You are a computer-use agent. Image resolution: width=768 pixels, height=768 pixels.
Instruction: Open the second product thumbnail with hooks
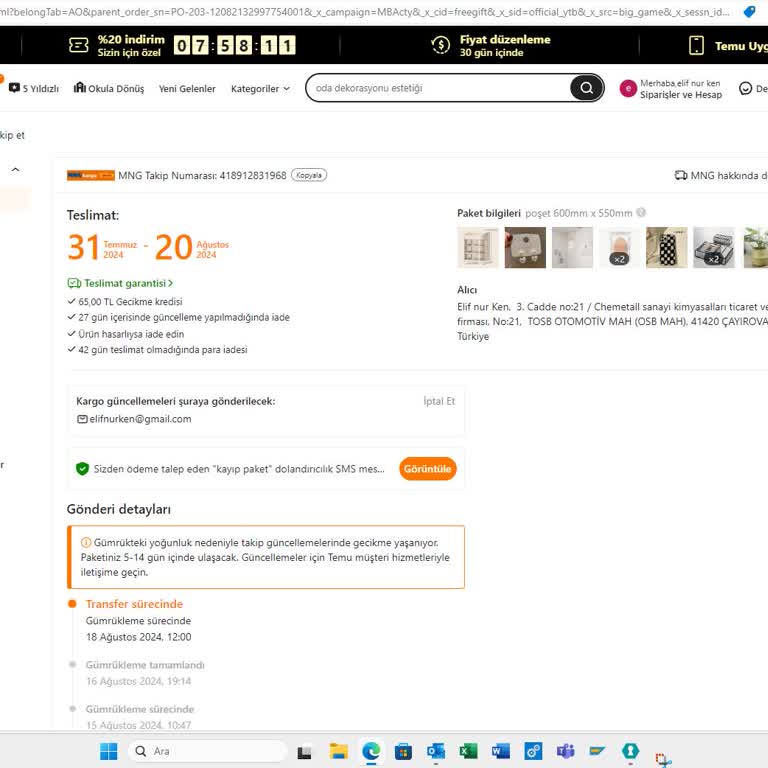(x=525, y=247)
